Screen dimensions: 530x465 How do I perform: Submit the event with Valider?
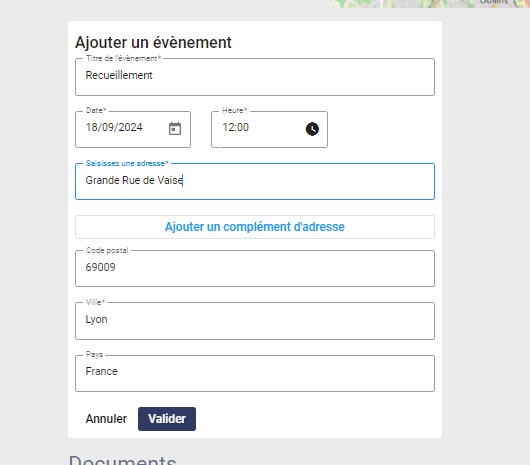(167, 419)
